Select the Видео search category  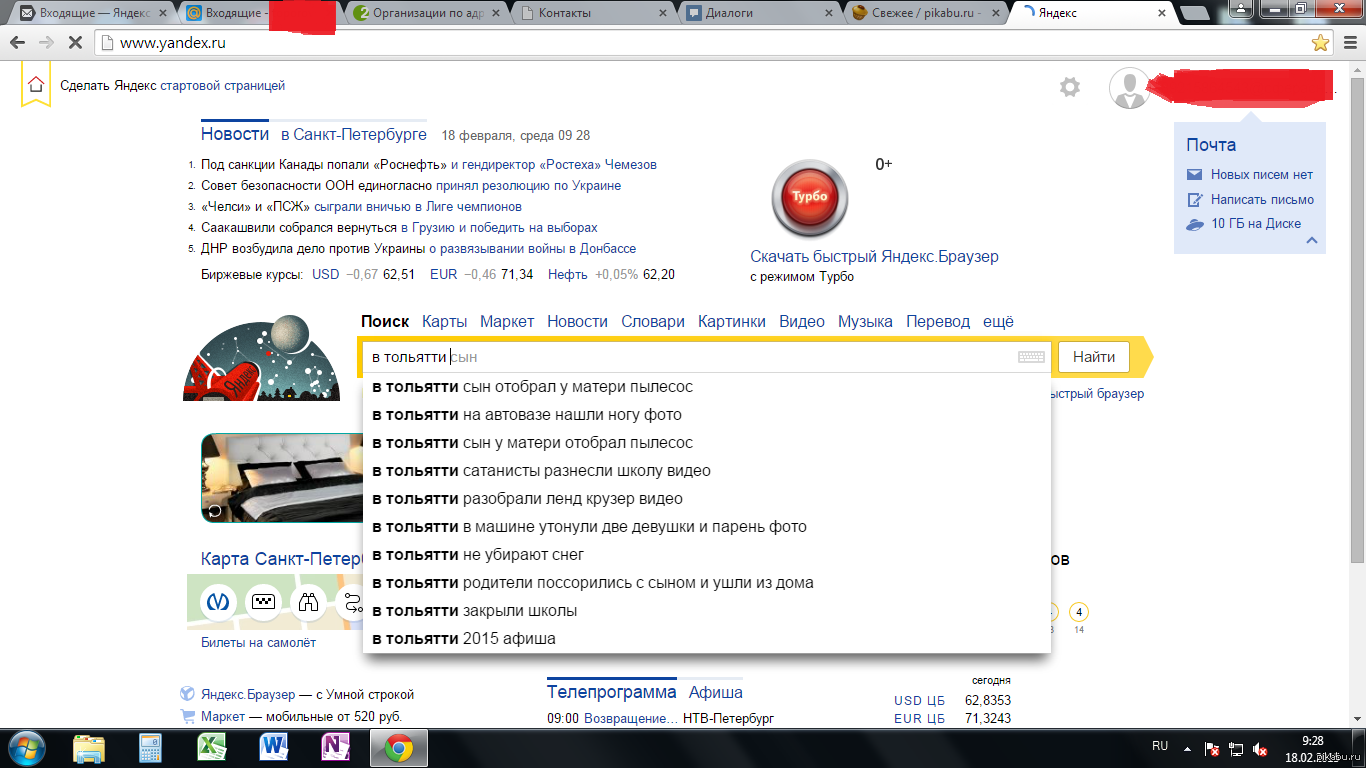click(x=802, y=321)
